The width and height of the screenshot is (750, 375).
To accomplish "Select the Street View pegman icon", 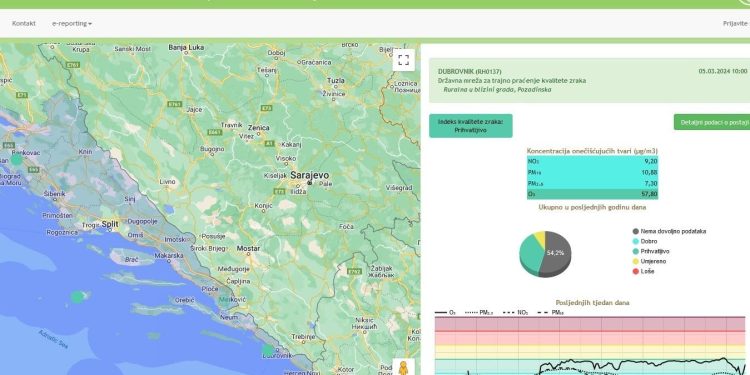I will click(403, 367).
